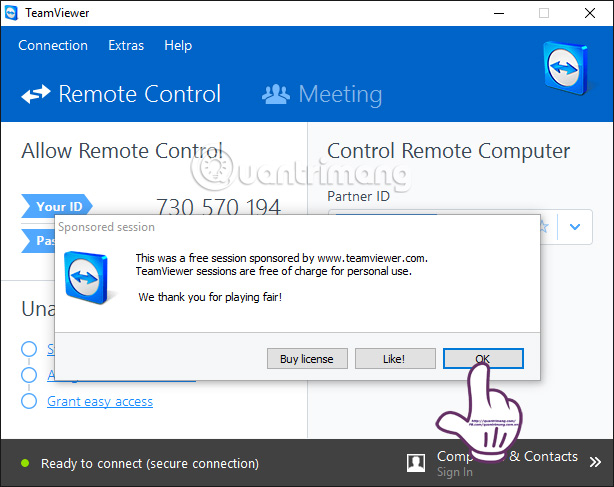Open the Grant easy access link
The image size is (614, 487).
click(100, 401)
